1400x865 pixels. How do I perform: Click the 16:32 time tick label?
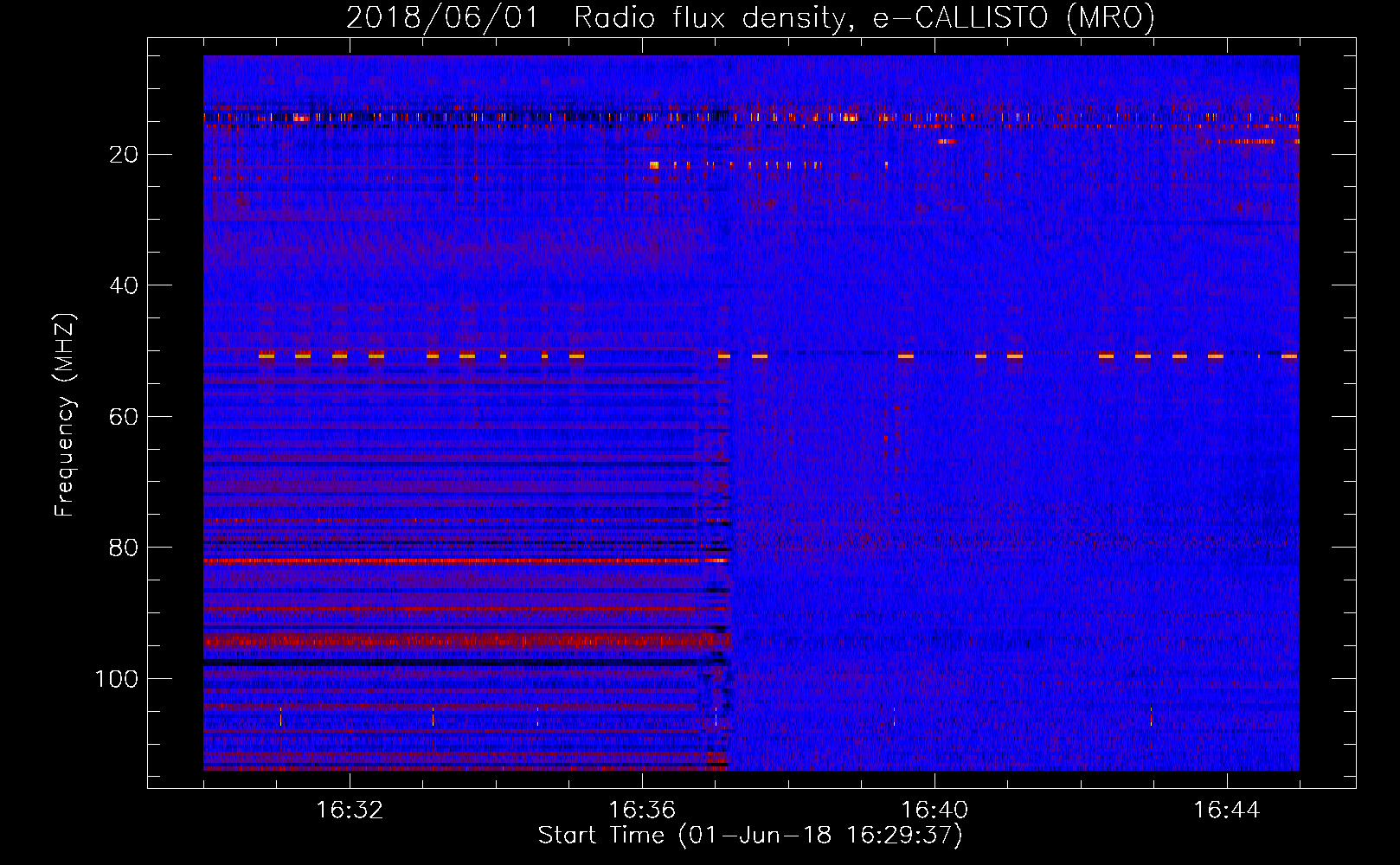(350, 811)
